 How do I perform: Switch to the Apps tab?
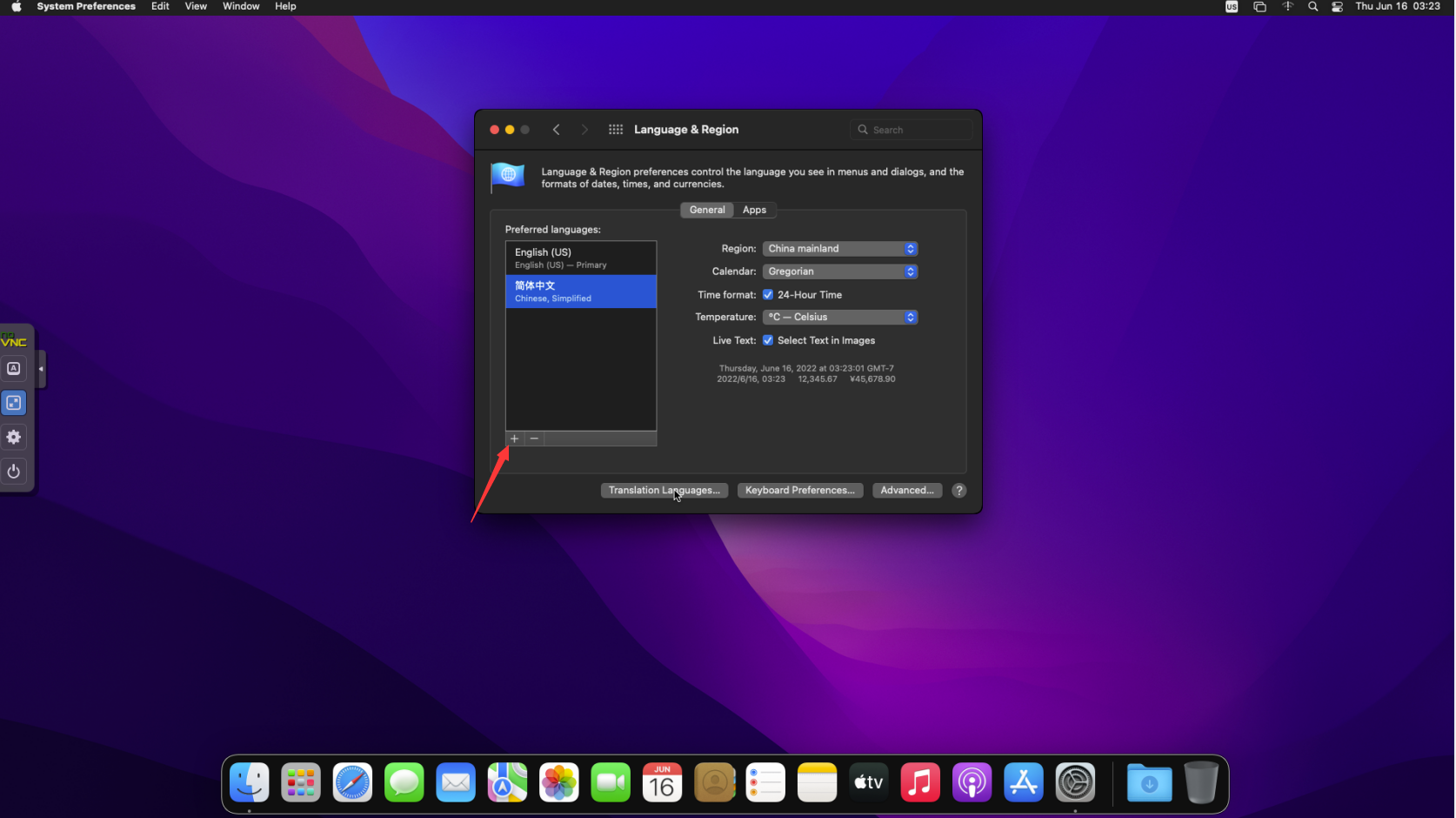point(754,210)
